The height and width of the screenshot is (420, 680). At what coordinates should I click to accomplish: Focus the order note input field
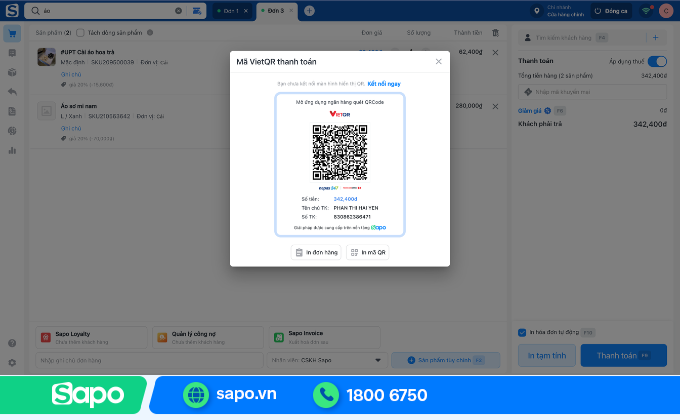point(149,360)
